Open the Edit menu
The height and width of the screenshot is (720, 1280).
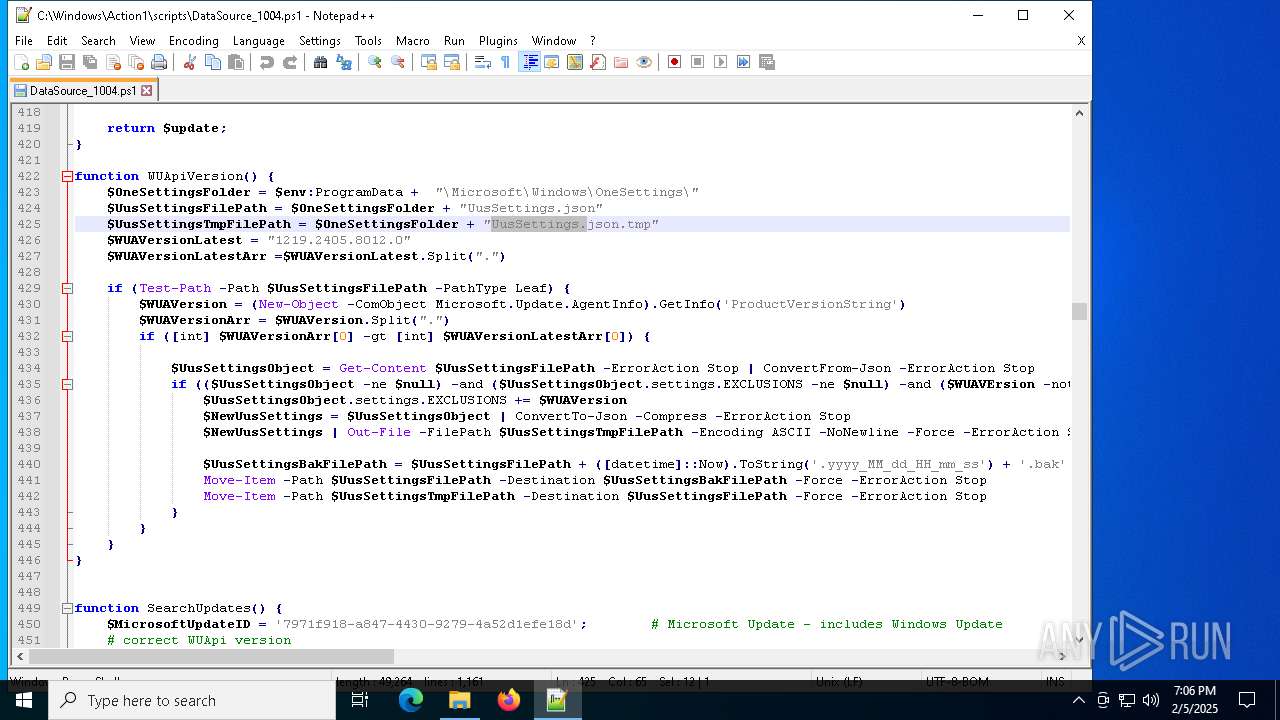pos(57,41)
